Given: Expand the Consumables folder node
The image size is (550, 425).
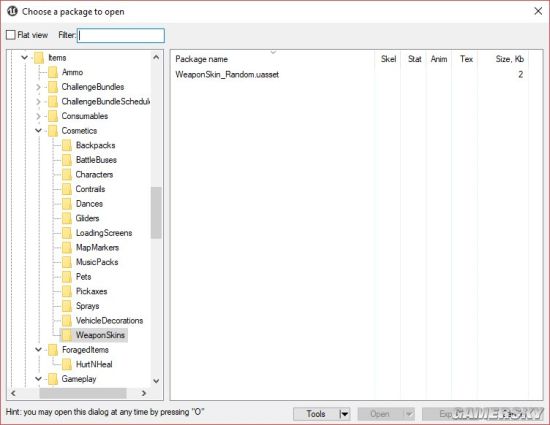Looking at the screenshot, I should point(38,116).
